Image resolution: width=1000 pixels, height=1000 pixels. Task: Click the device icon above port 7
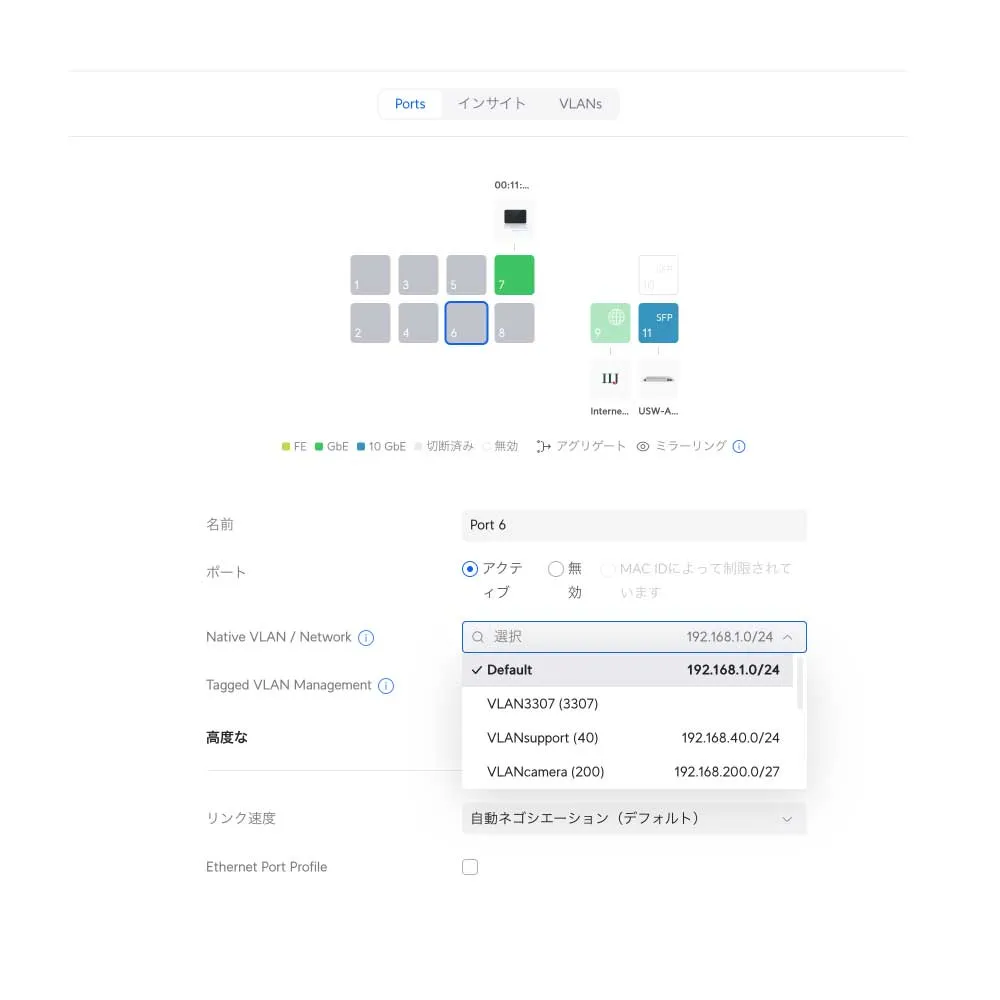[x=514, y=218]
